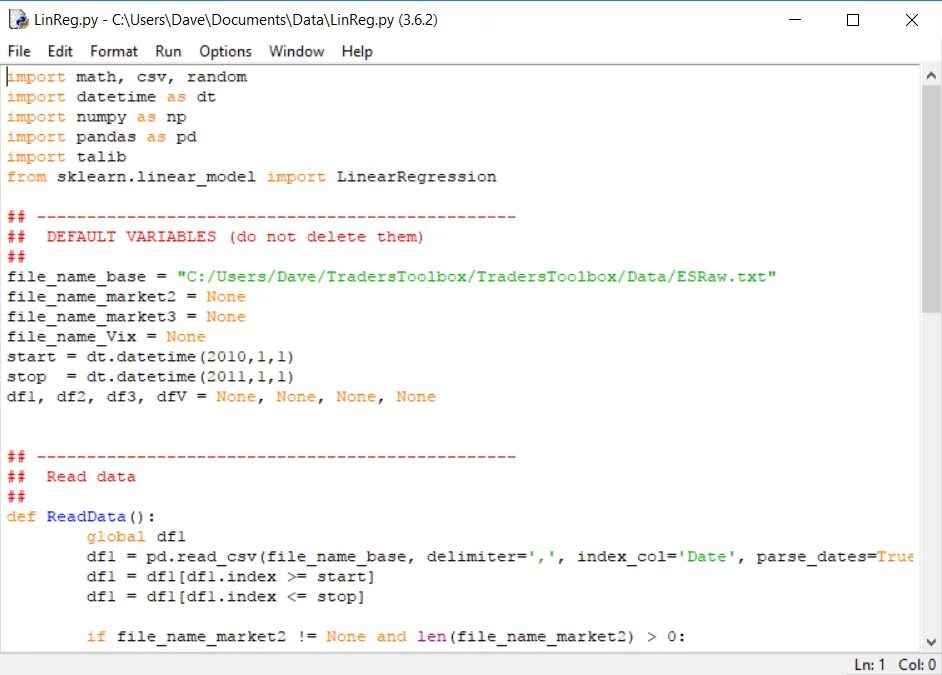Viewport: 942px width, 675px height.
Task: Click the comment 'DEFAULT VARIABLES (do not delete them)'
Action: 235,237
